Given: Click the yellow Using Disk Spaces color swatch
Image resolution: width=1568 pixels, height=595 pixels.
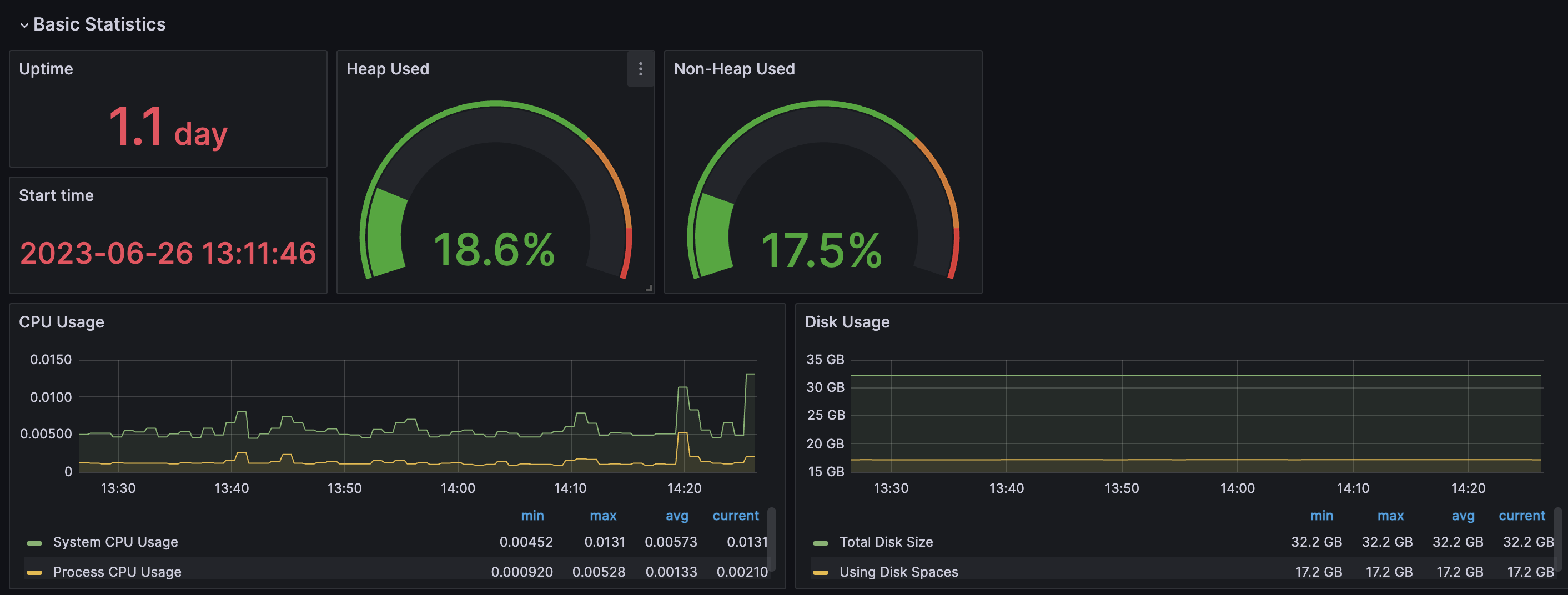Looking at the screenshot, I should click(821, 572).
